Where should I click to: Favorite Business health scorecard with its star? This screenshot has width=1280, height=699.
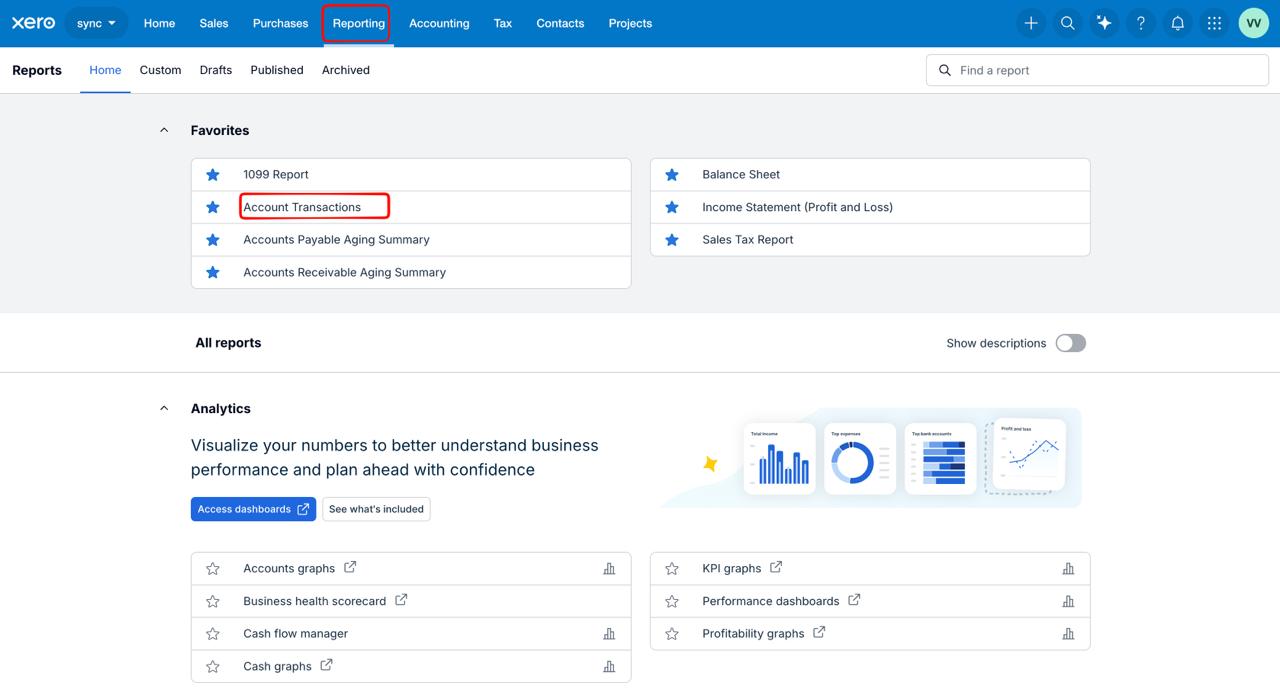coord(213,601)
